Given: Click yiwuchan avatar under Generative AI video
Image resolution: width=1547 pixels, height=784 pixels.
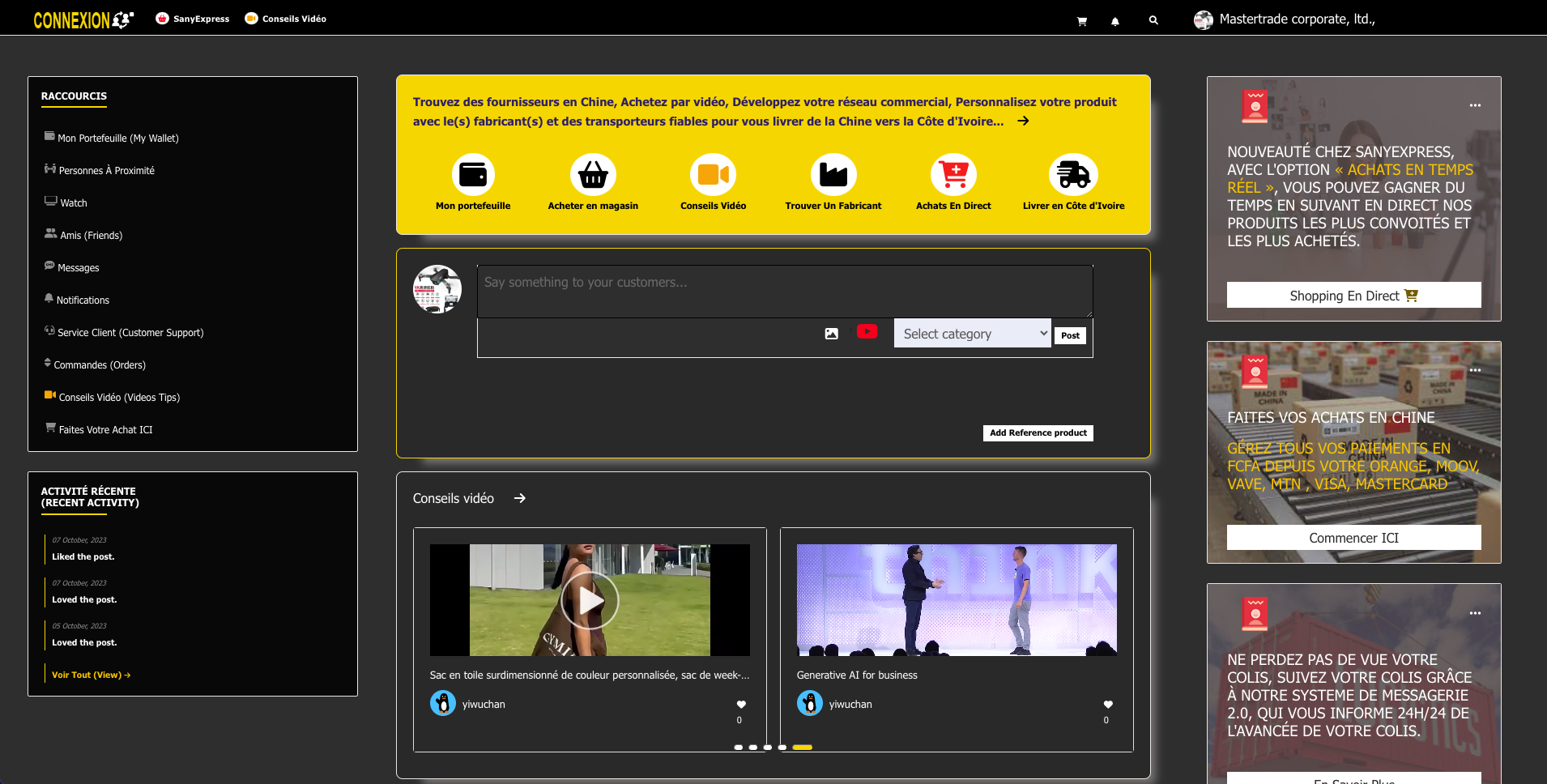Looking at the screenshot, I should [x=810, y=703].
